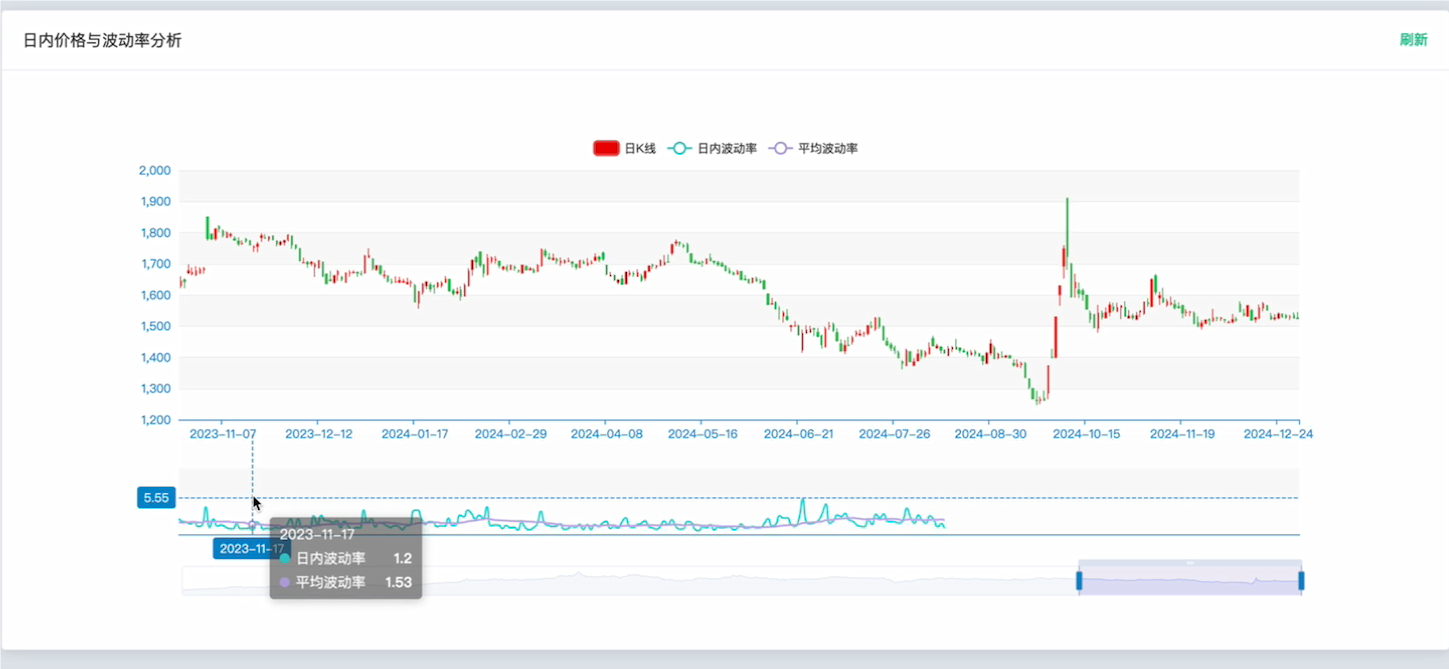The image size is (1449, 669).
Task: Click y-axis value 2,000
Action: click(x=153, y=171)
